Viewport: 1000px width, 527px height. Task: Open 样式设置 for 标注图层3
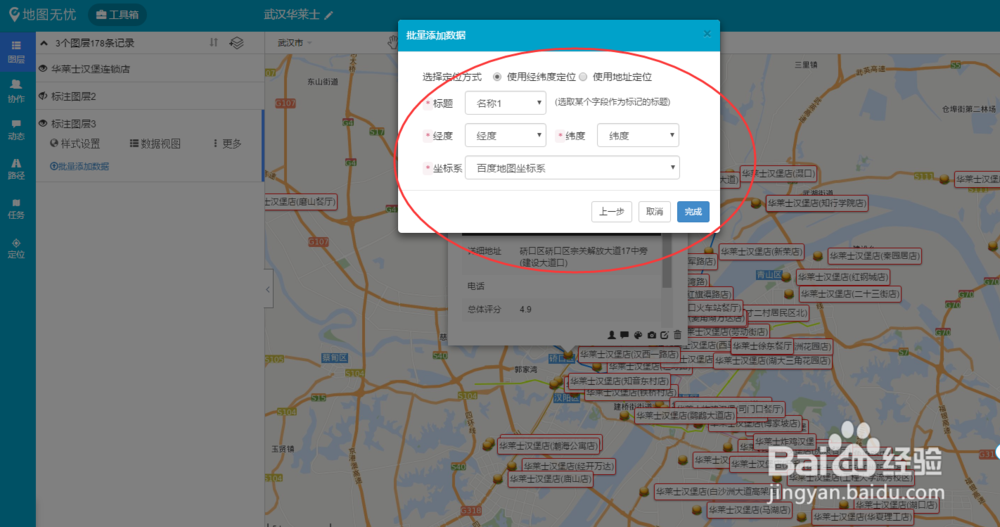click(x=75, y=144)
